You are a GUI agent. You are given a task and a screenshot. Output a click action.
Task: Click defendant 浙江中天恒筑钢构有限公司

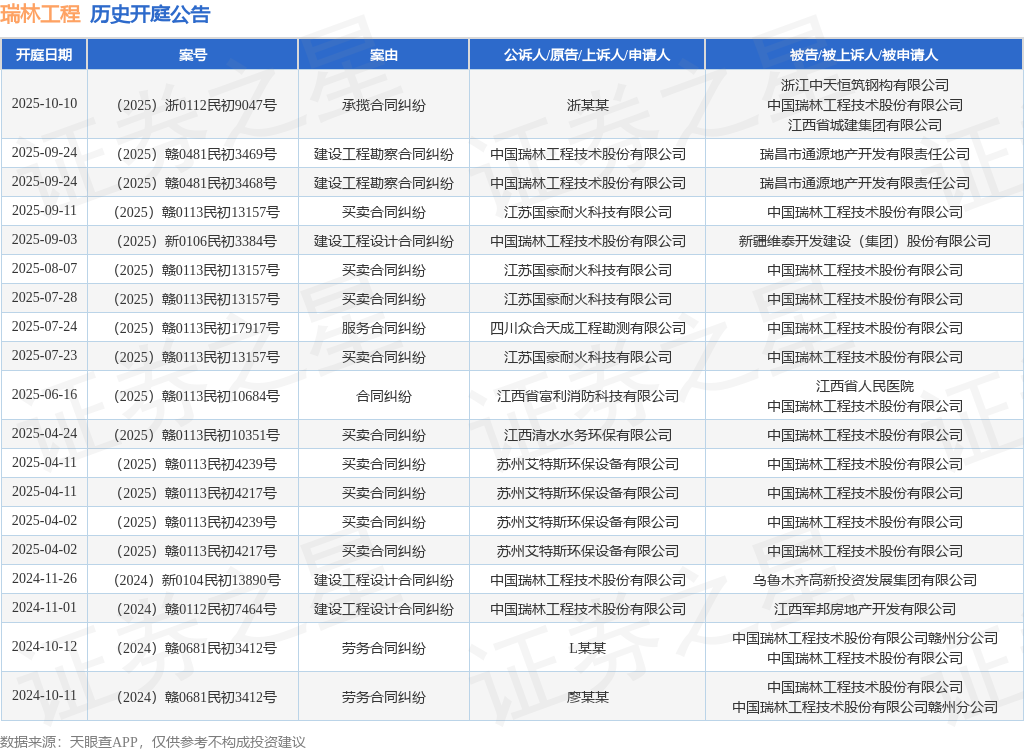(865, 85)
